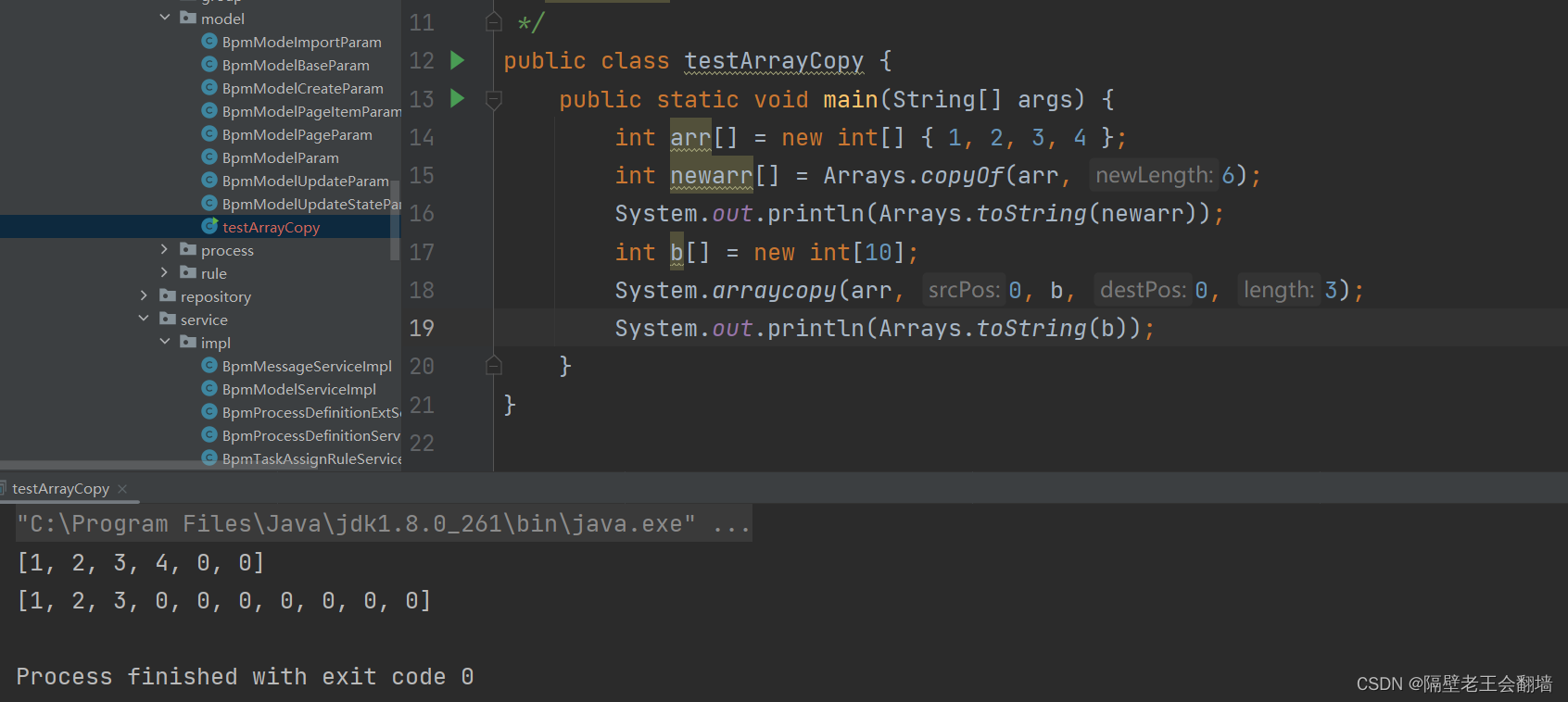
Task: Click the java.exe command line in console
Action: [384, 524]
